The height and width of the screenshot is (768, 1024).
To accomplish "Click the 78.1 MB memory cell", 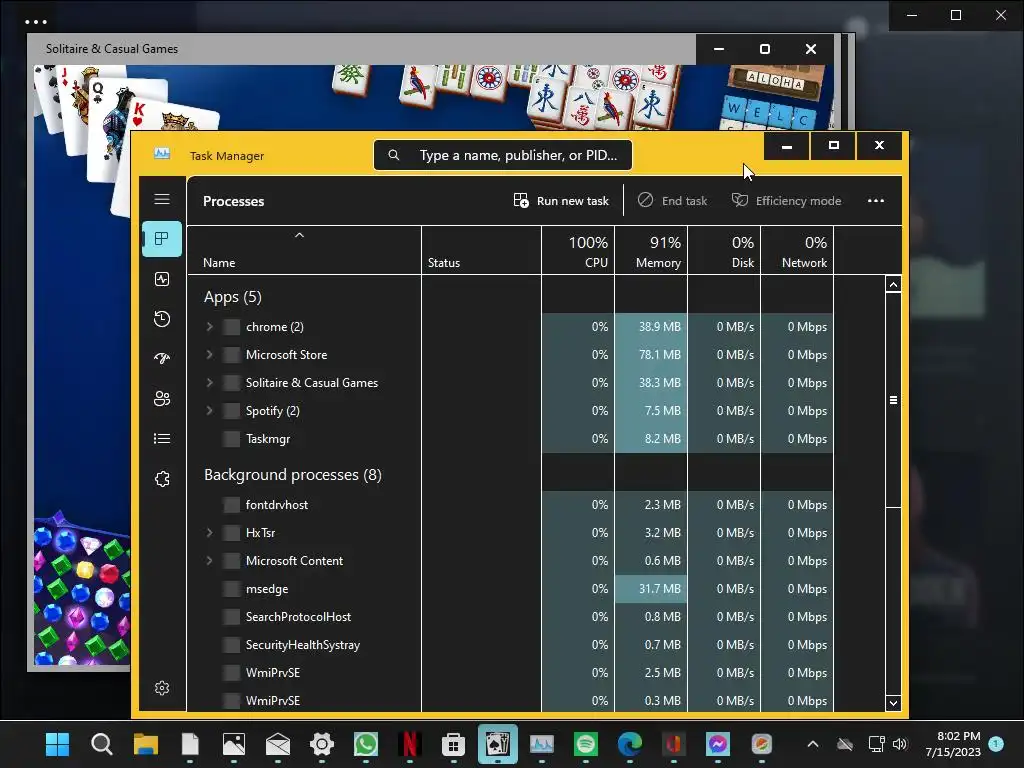I will tap(651, 355).
